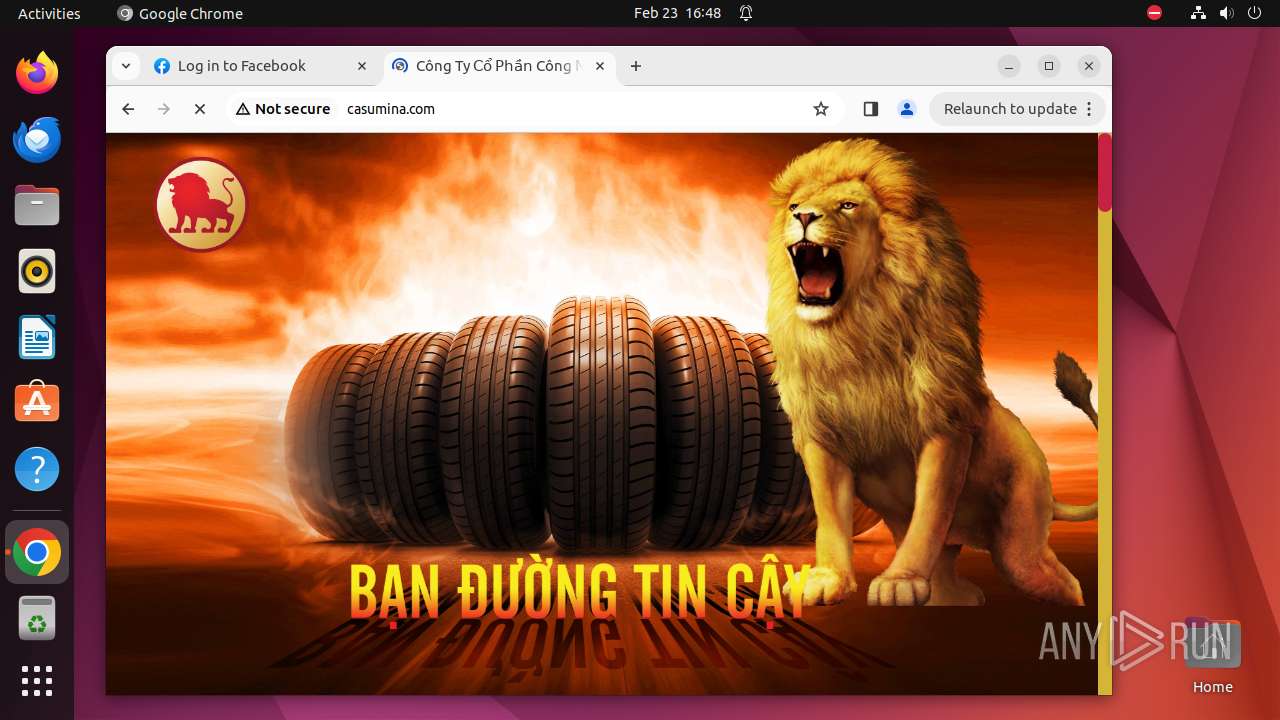Click the red lion Casumina logo

point(201,205)
